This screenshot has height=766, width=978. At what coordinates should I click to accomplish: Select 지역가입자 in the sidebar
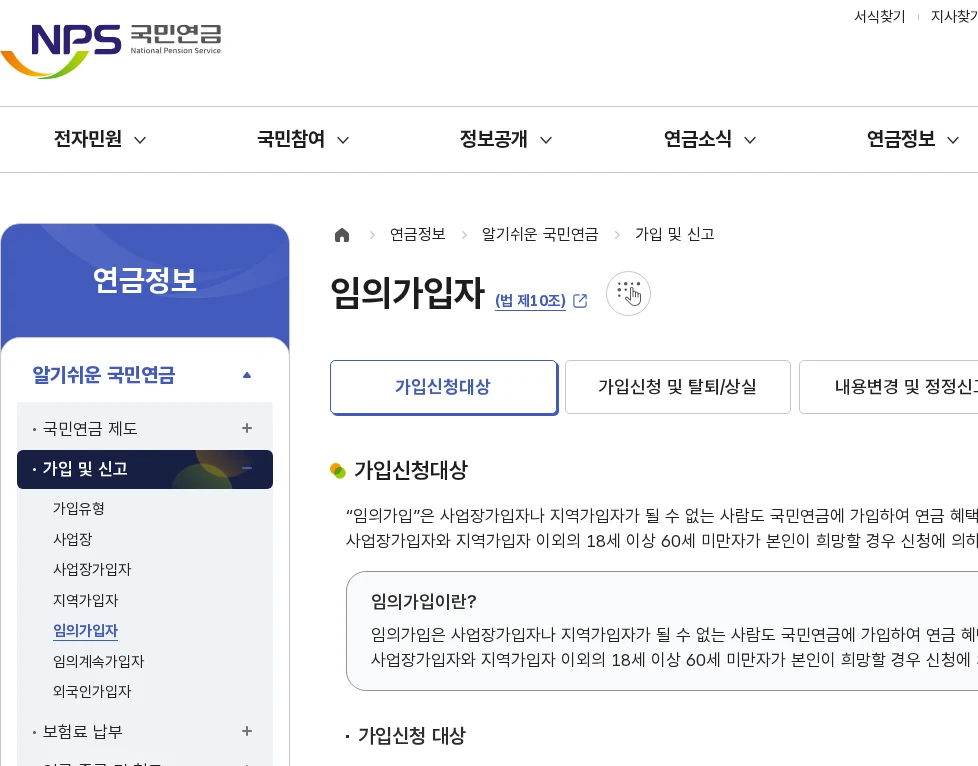tap(85, 600)
